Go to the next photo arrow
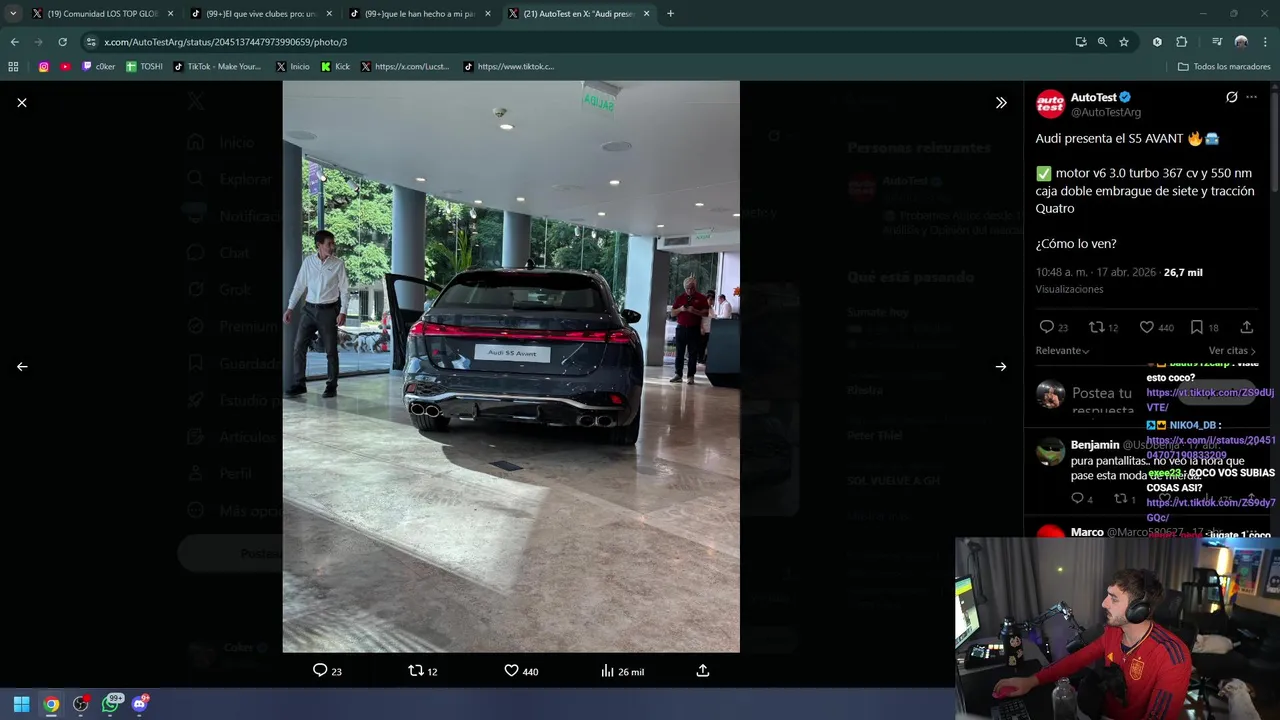 click(1001, 367)
